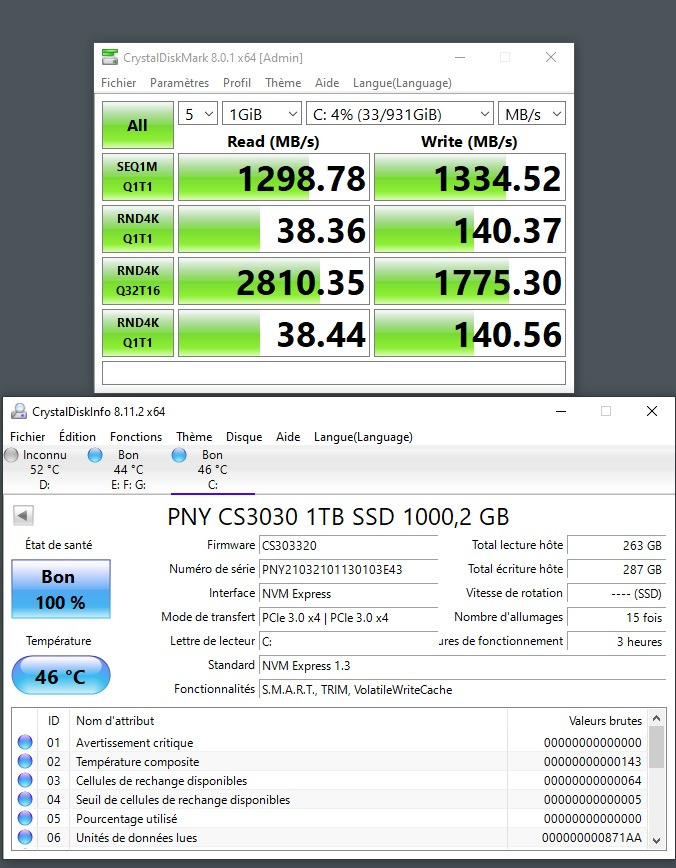Image resolution: width=676 pixels, height=868 pixels.
Task: Click the 3 heures operating time value
Action: pyautogui.click(x=617, y=642)
